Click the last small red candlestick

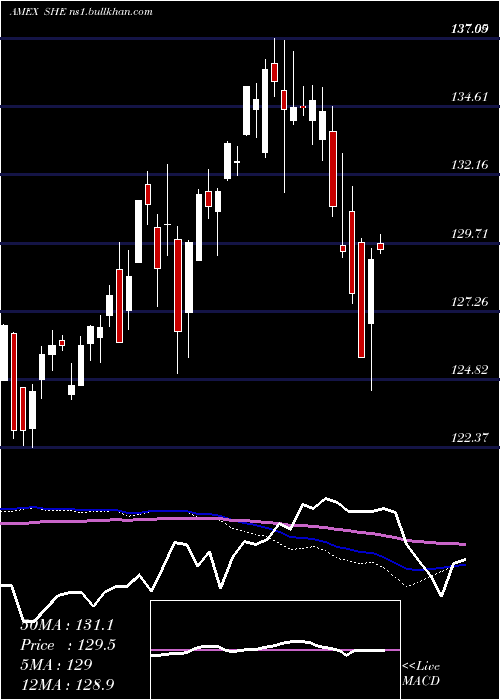380,246
